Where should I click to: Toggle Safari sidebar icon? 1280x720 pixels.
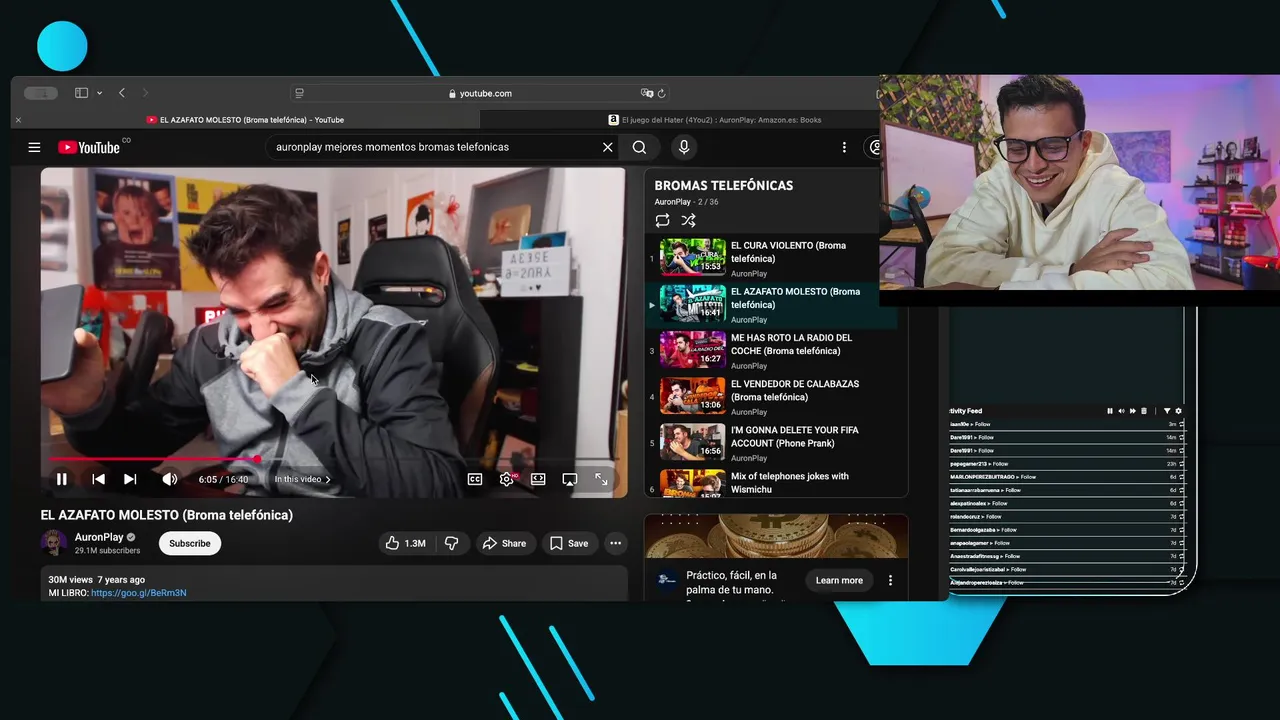coord(81,93)
